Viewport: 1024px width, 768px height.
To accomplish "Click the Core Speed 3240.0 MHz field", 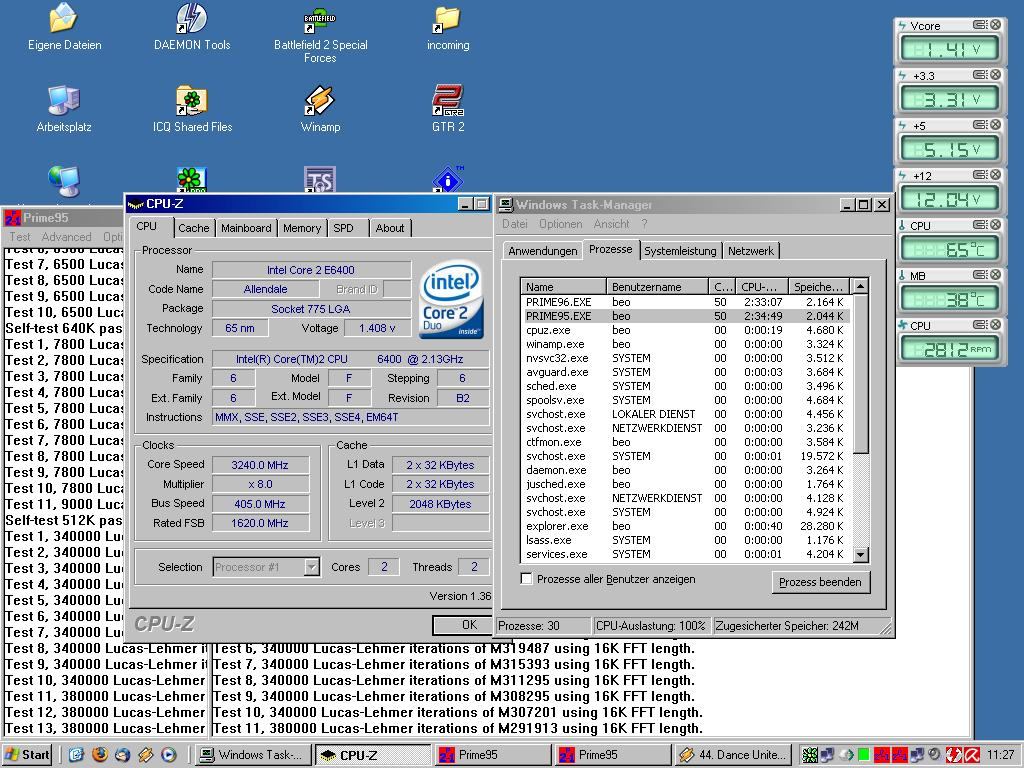I will coord(260,465).
